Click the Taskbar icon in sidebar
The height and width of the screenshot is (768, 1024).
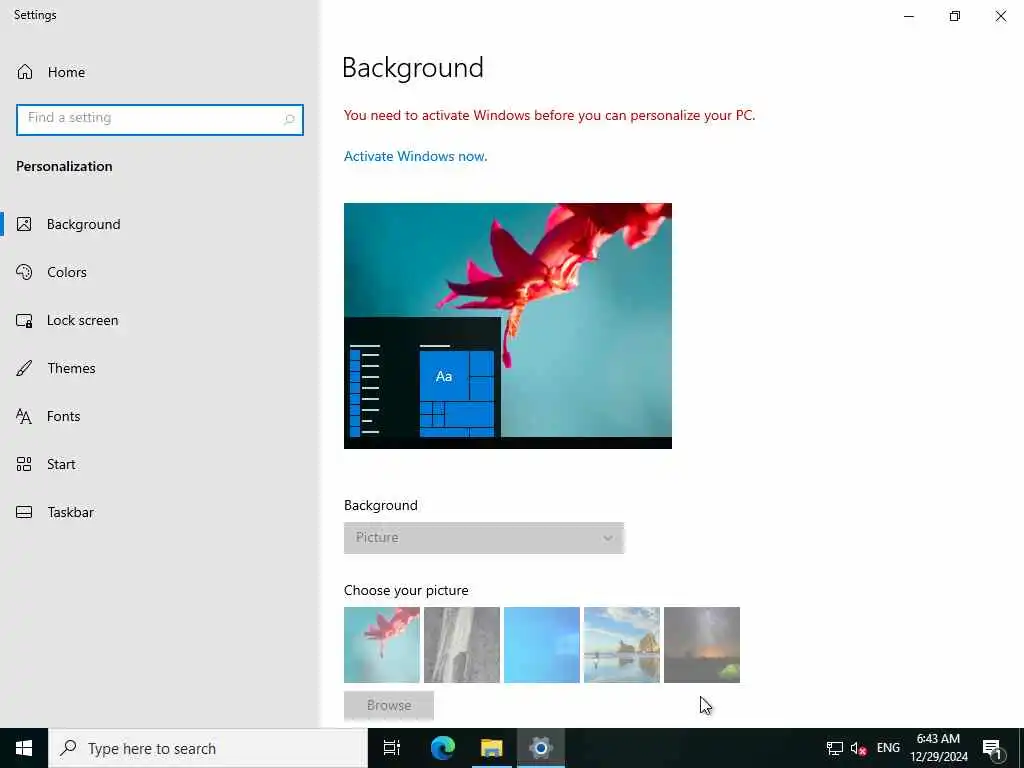pyautogui.click(x=24, y=512)
